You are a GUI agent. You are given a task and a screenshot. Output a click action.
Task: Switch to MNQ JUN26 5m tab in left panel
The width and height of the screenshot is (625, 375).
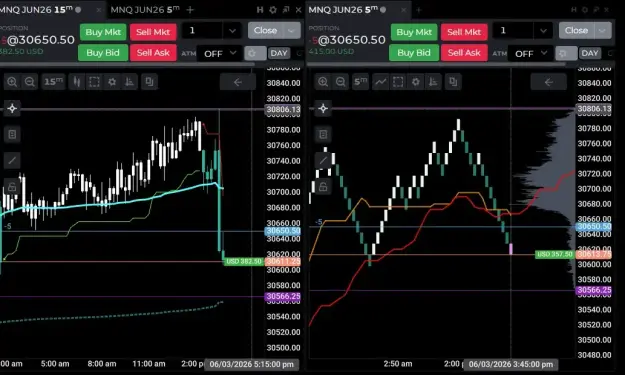(x=145, y=10)
